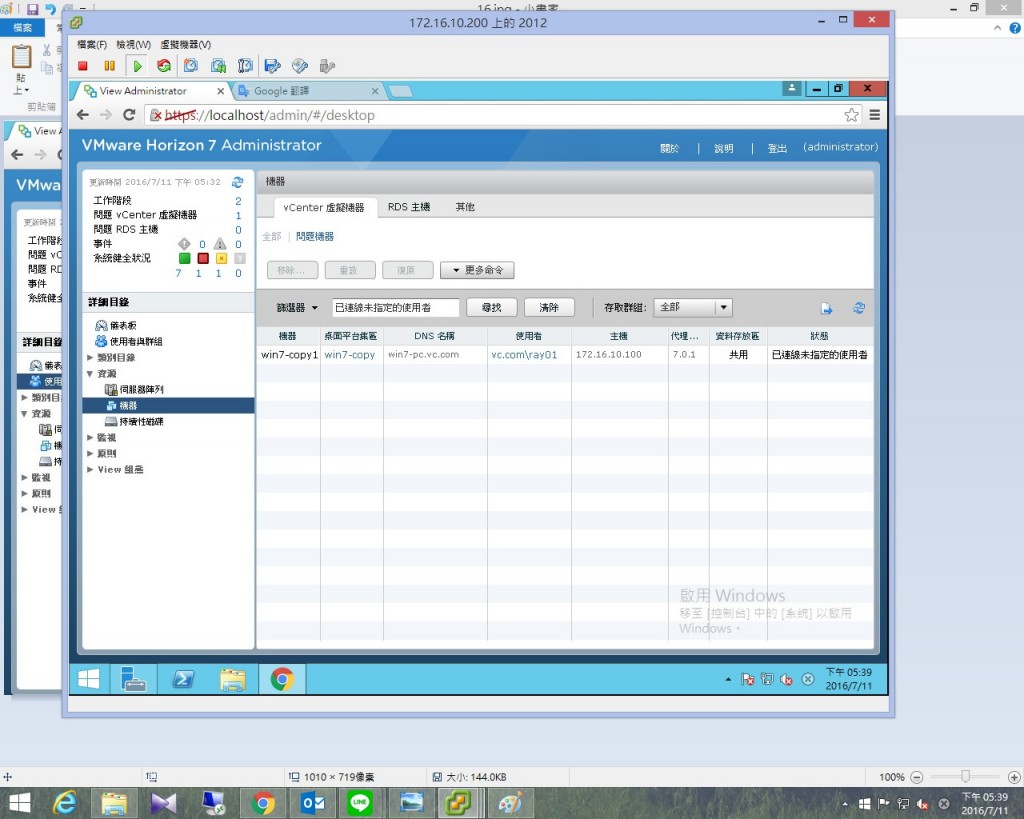Open LINE from the host taskbar
This screenshot has height=819, width=1024.
(360, 803)
